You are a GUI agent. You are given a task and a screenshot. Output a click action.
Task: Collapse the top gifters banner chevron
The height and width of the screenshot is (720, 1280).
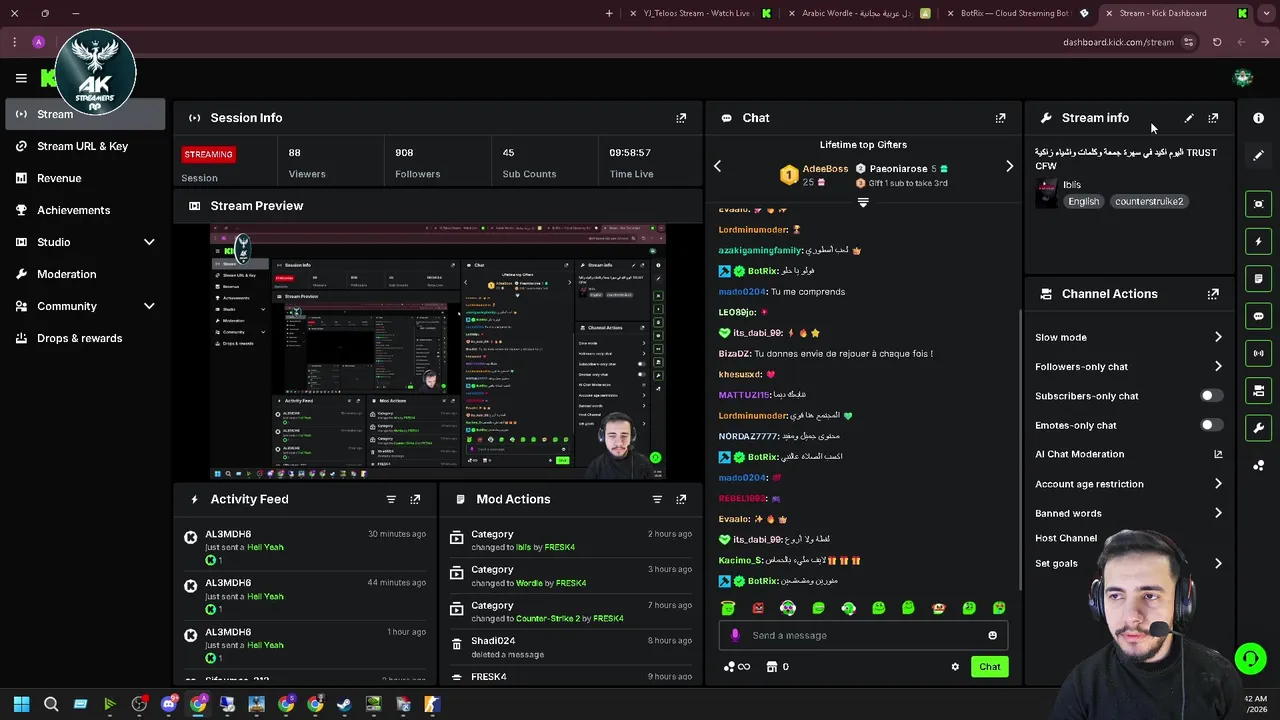[x=863, y=202]
